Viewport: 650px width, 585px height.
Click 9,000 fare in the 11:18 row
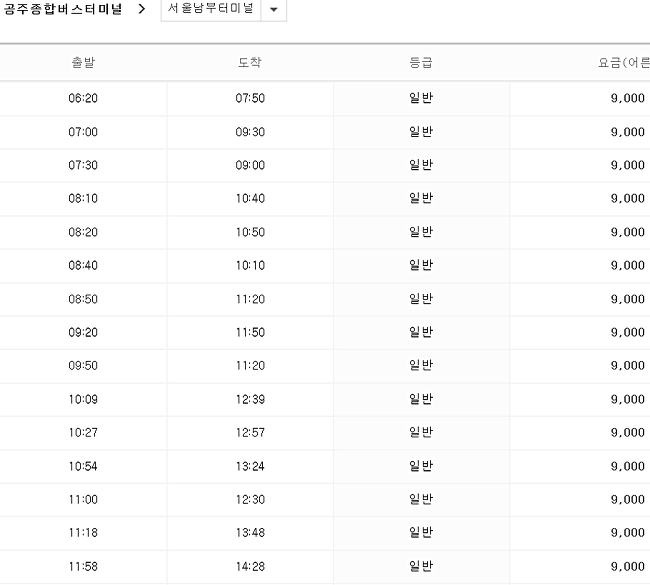point(628,532)
